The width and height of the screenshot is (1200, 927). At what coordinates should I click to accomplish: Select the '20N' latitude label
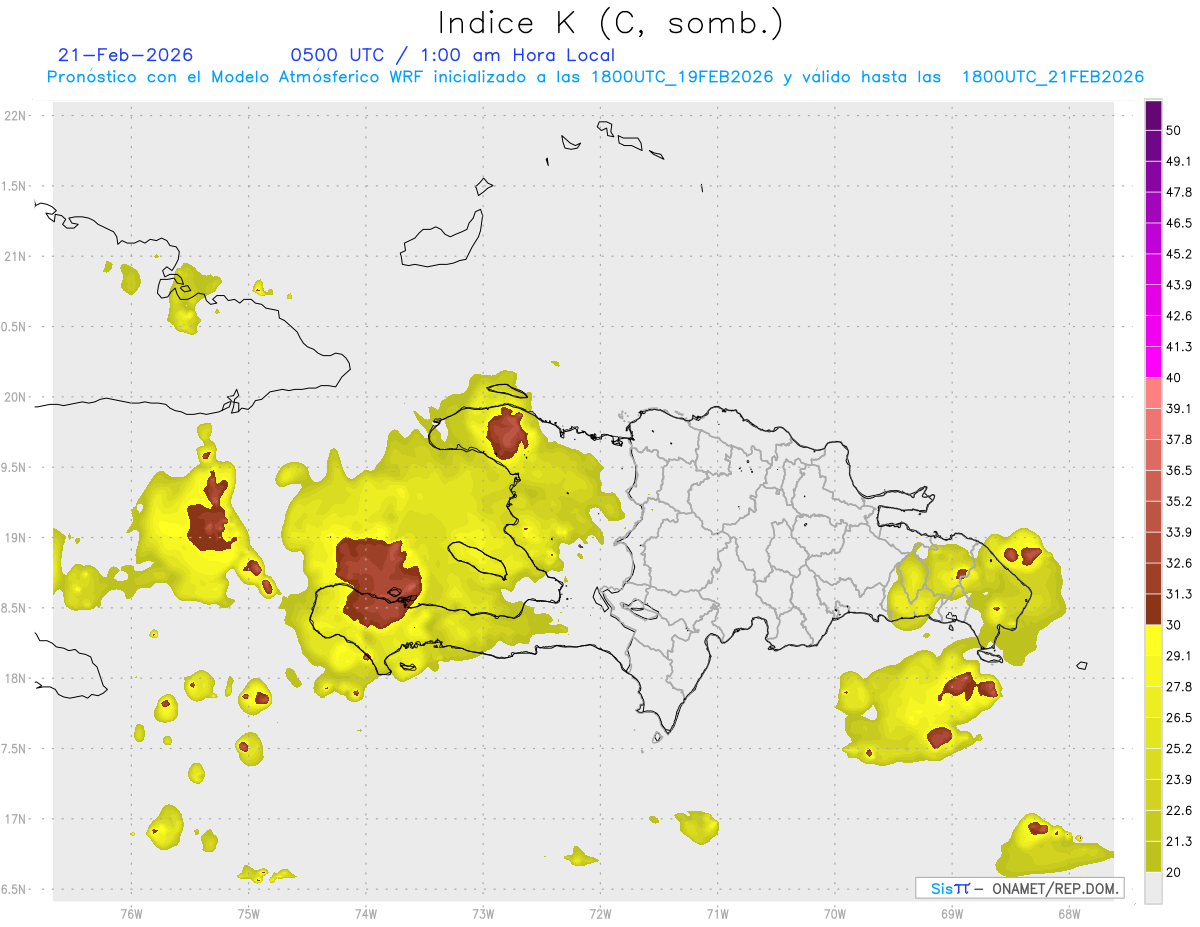pyautogui.click(x=16, y=397)
